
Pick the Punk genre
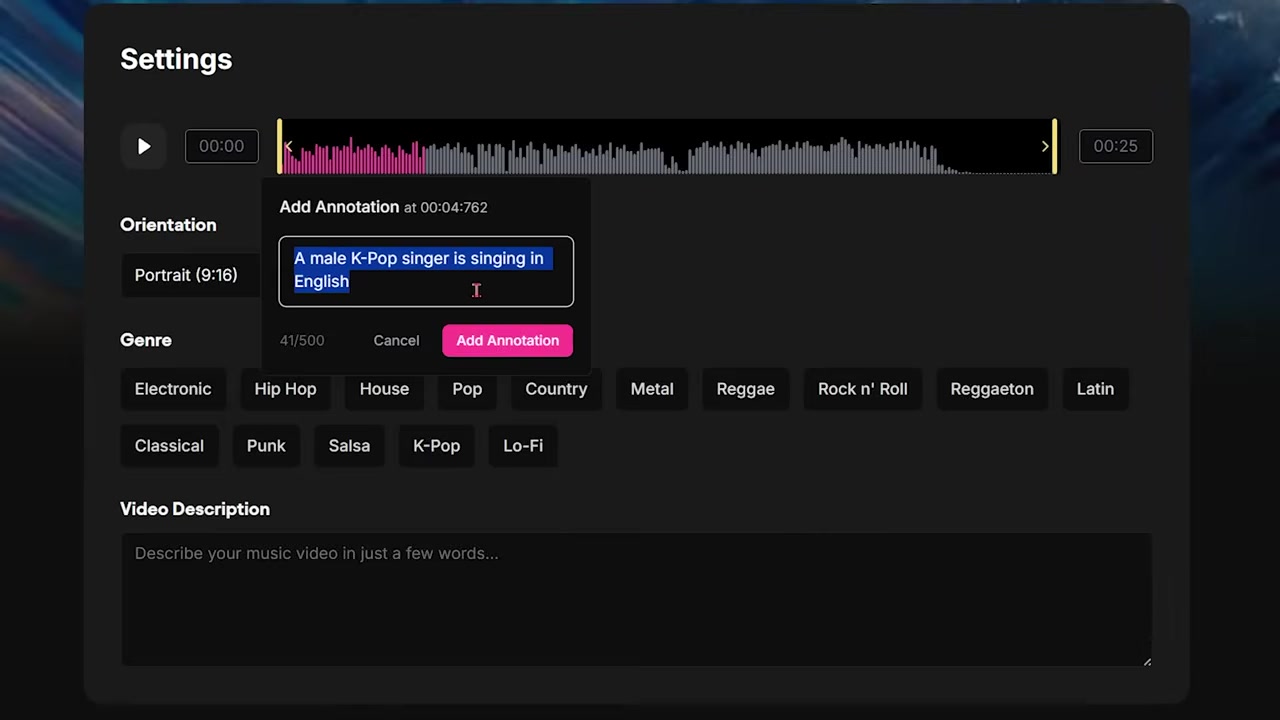[x=266, y=446]
